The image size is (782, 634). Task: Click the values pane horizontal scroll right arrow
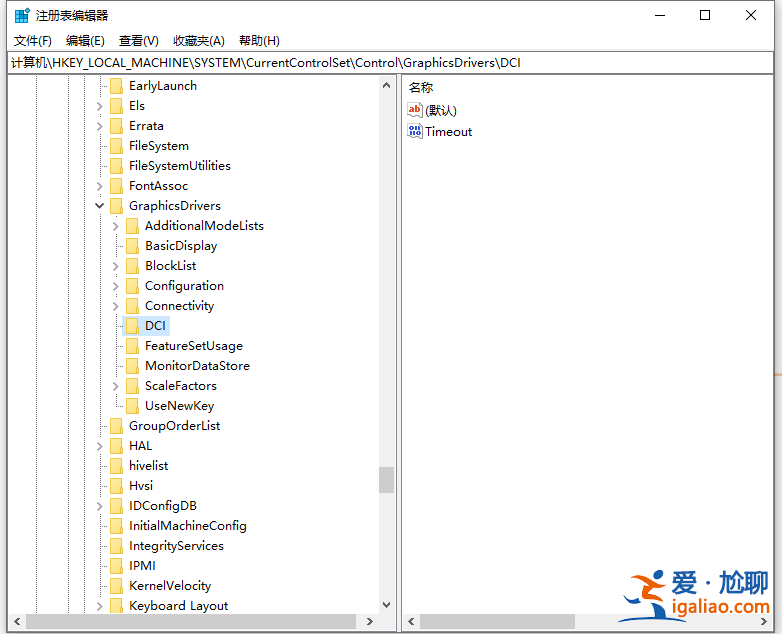(764, 622)
